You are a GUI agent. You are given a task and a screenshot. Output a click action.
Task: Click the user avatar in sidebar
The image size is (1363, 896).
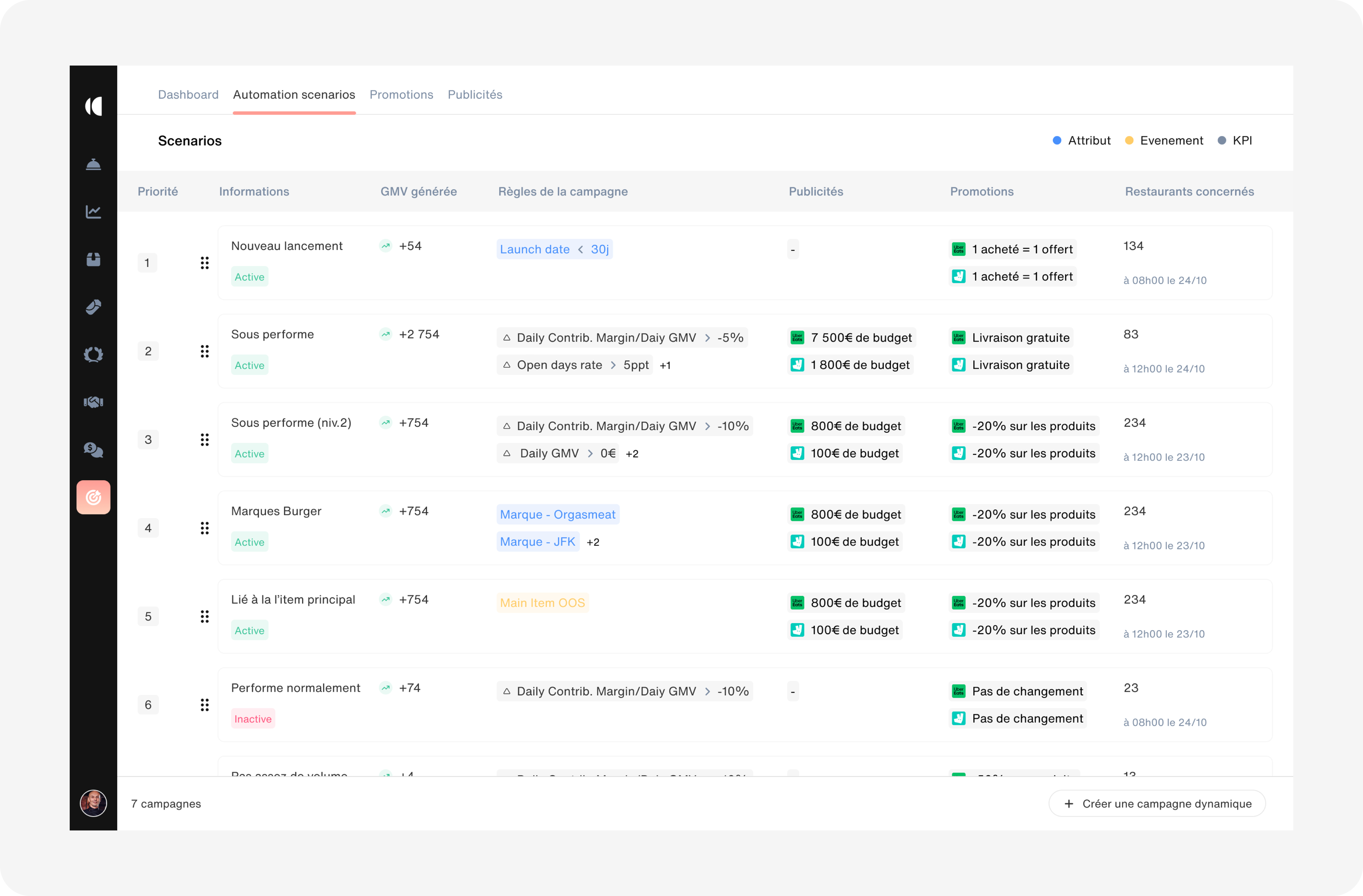coord(93,803)
